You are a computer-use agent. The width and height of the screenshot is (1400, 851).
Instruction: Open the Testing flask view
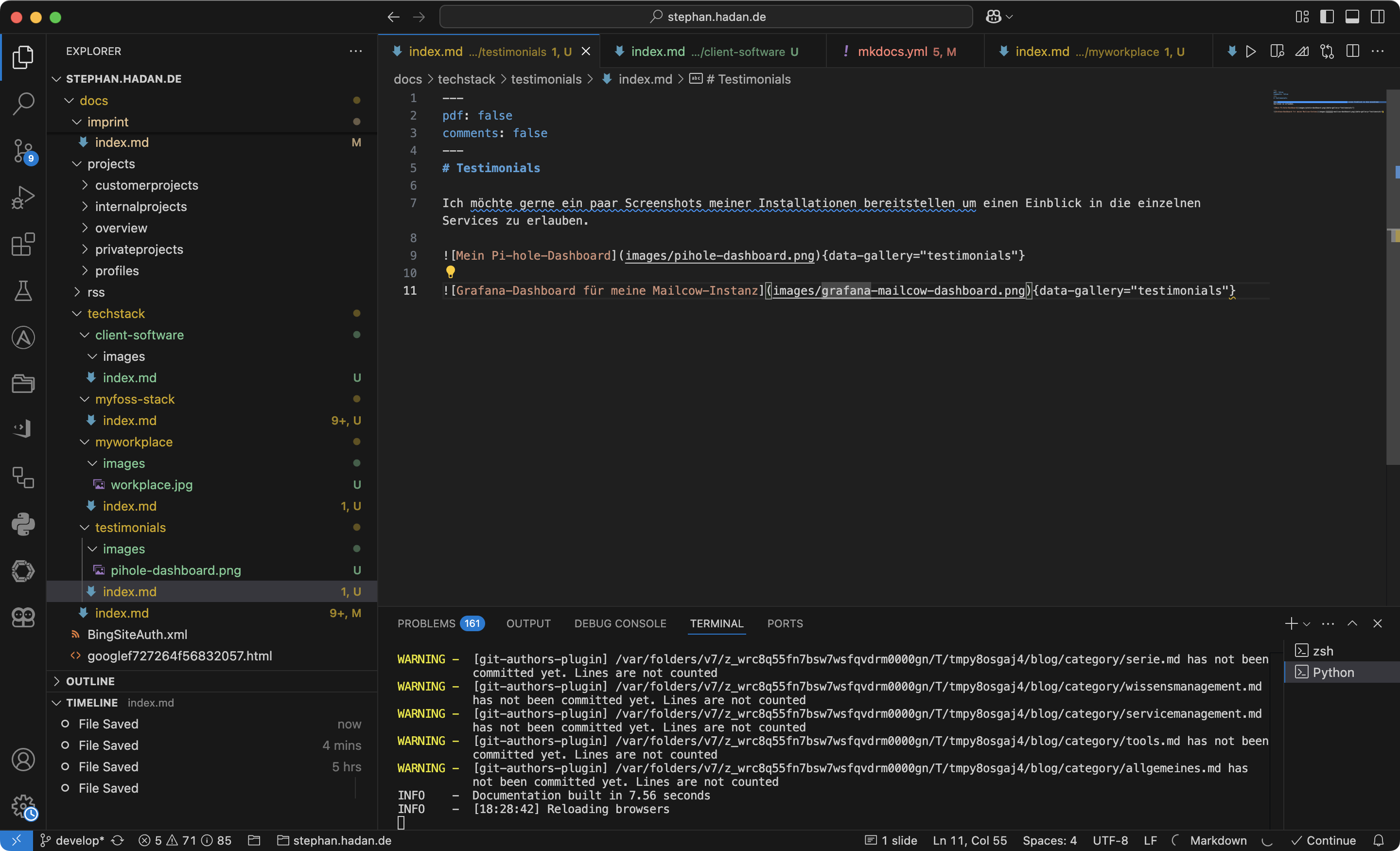(x=23, y=290)
